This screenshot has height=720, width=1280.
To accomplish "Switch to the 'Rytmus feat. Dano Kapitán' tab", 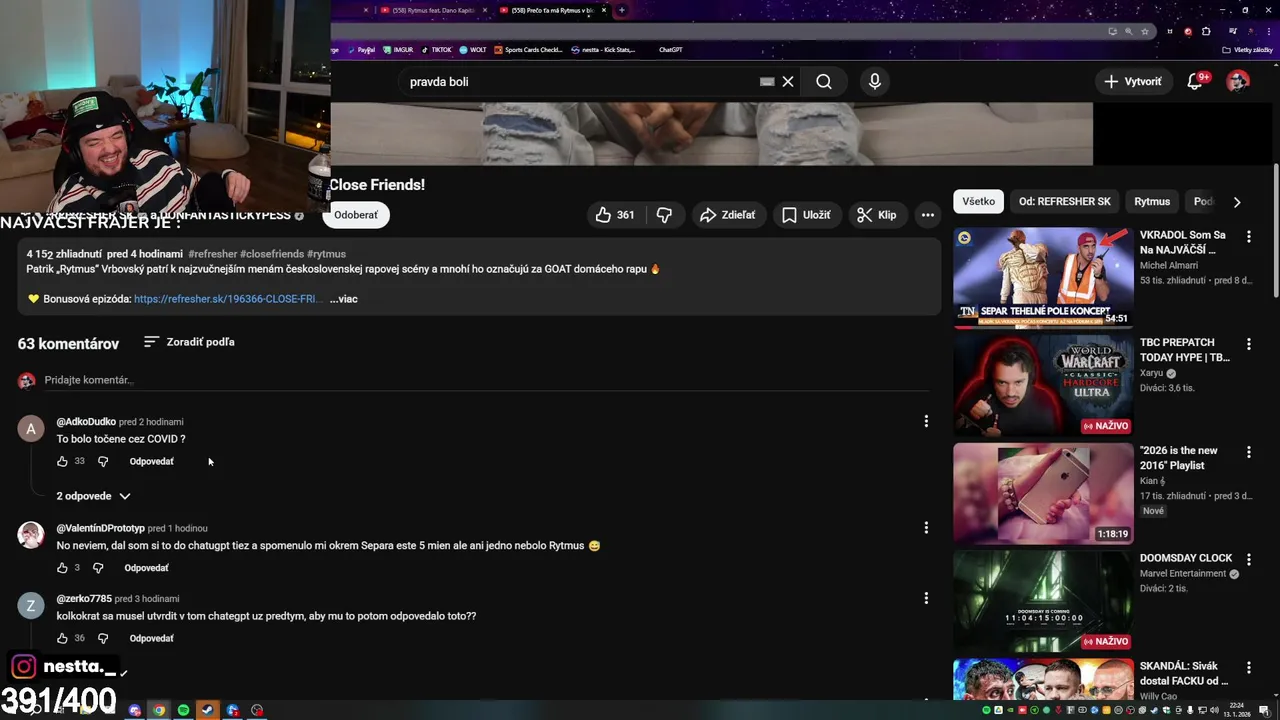I will tap(433, 10).
